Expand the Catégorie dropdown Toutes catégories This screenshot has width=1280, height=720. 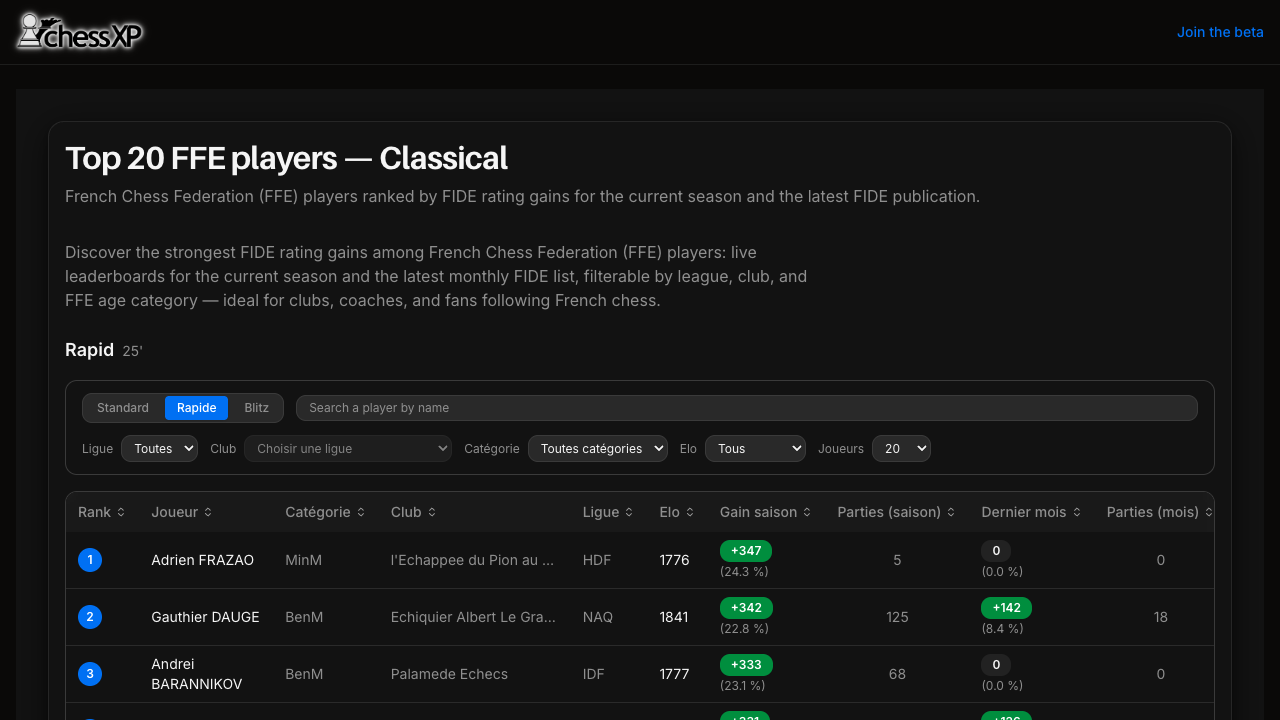click(x=598, y=449)
